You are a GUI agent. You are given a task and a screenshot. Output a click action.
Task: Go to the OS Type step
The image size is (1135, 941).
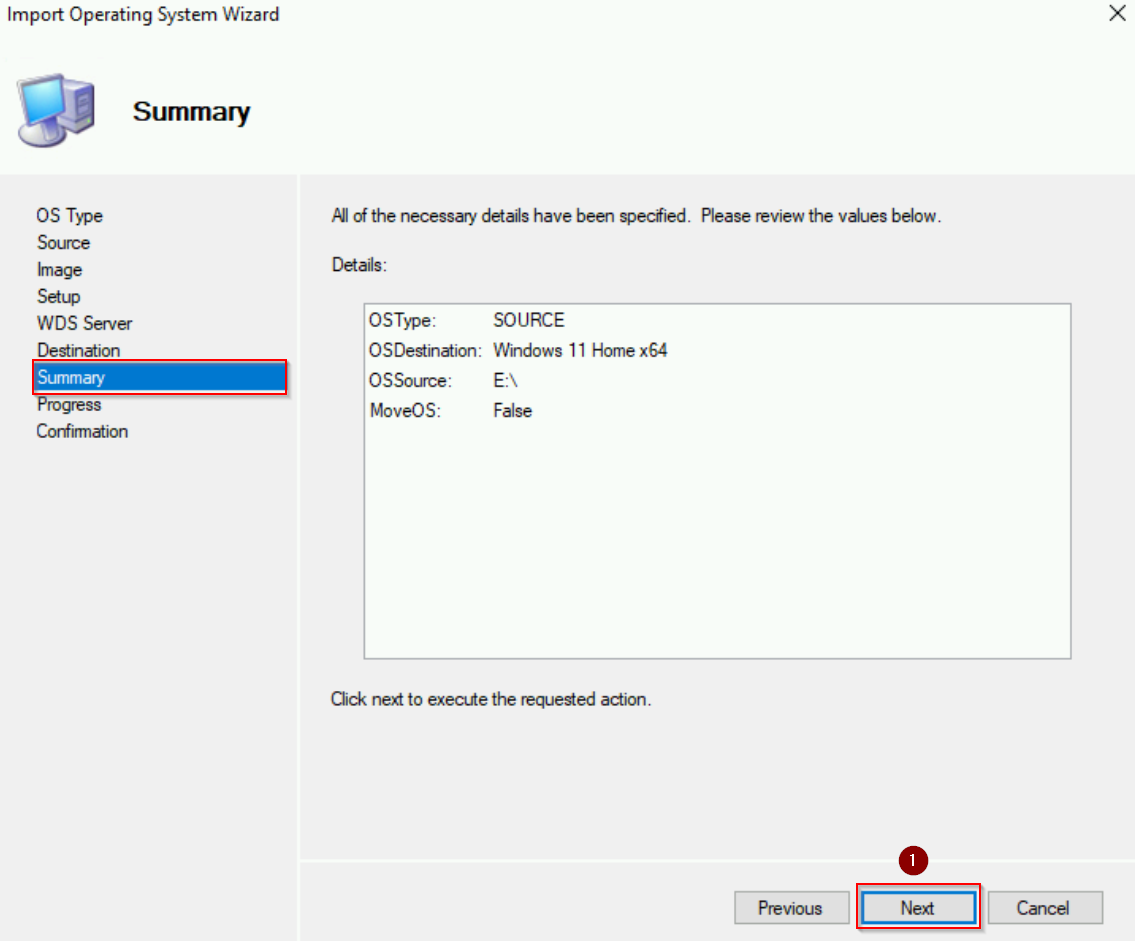click(x=69, y=216)
